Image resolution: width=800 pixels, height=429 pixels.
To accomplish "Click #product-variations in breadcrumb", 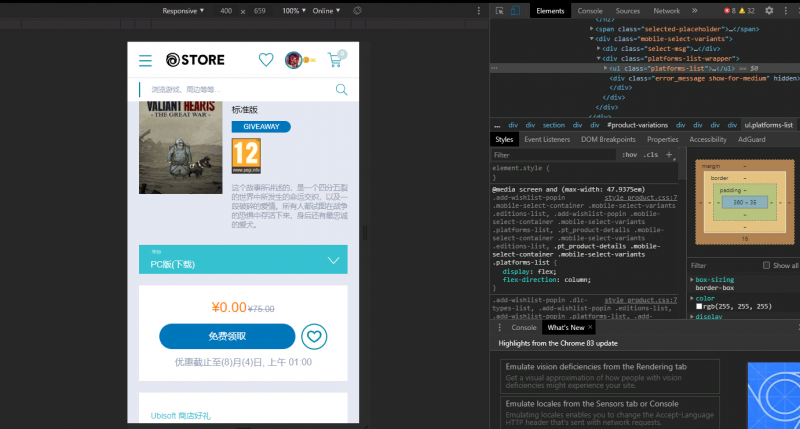I will click(x=637, y=125).
